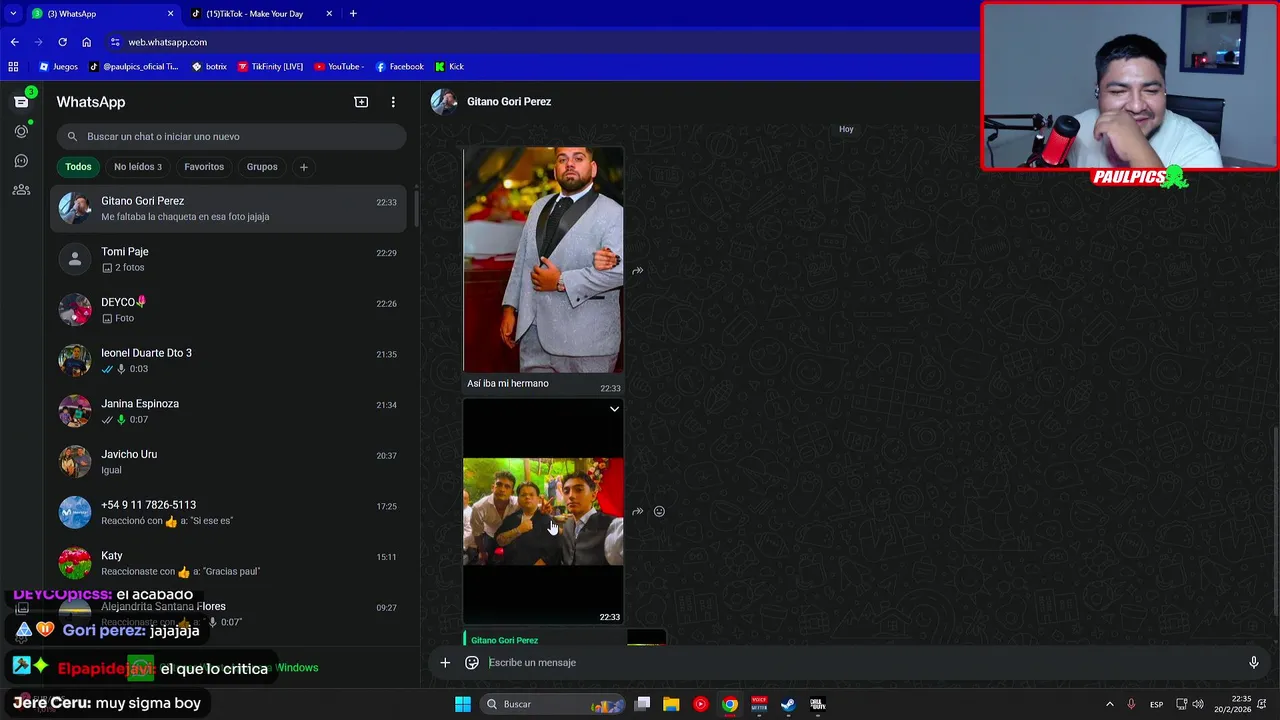1280x720 pixels.
Task: Open the botrix bookmark
Action: [x=209, y=67]
